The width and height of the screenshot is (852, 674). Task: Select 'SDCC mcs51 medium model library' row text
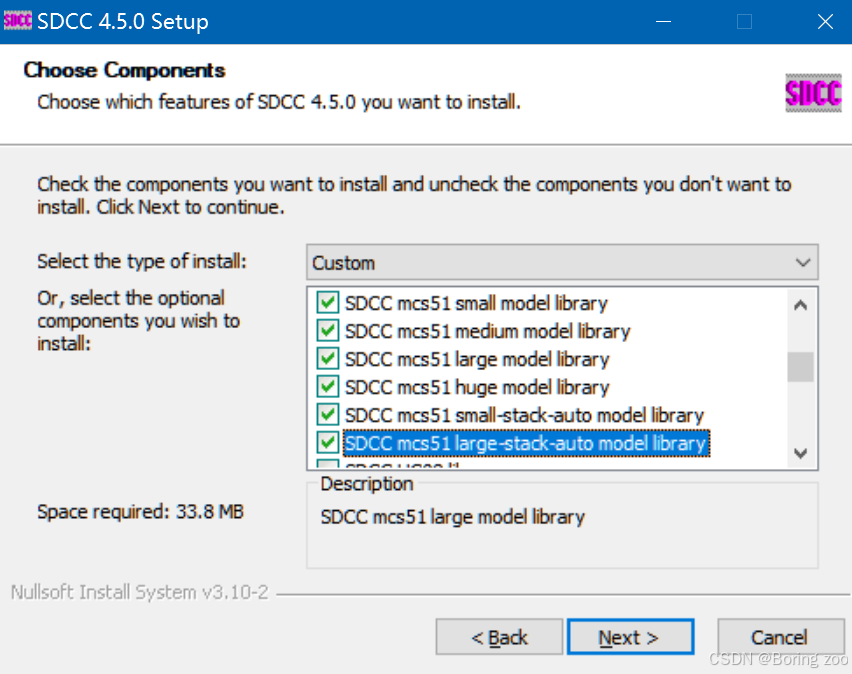pos(487,331)
